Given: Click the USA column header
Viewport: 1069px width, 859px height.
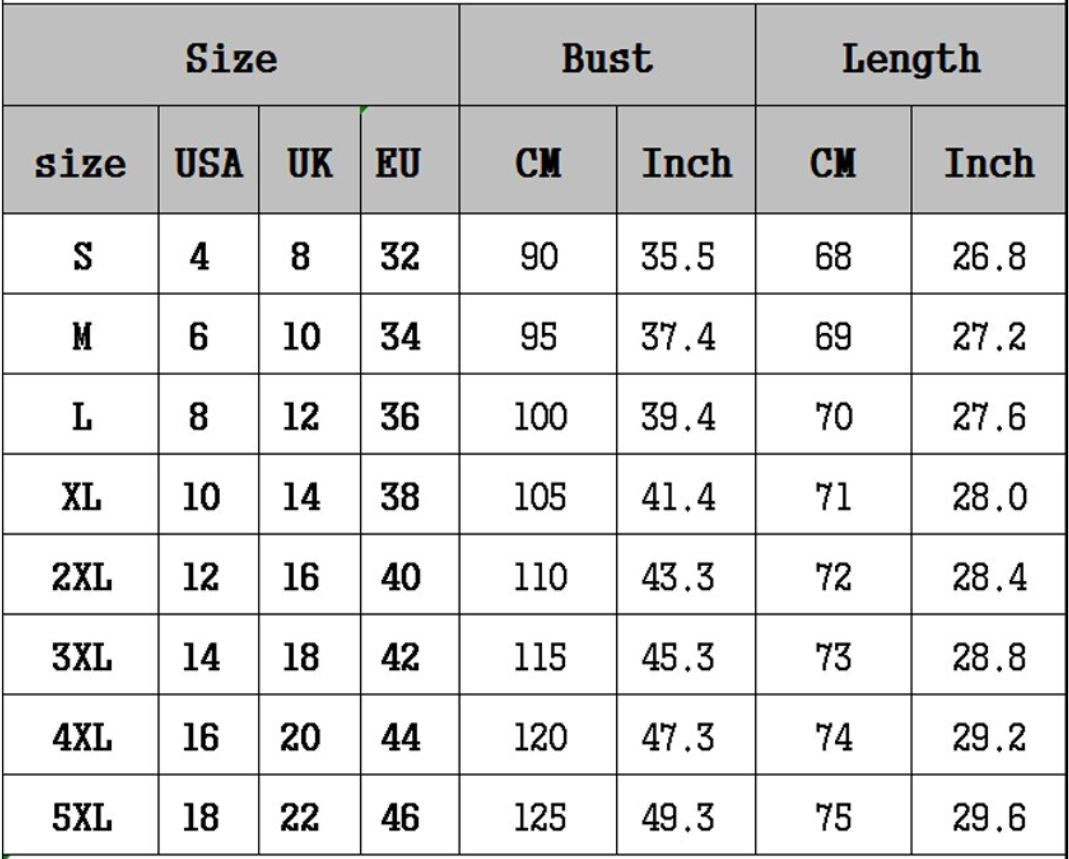Looking at the screenshot, I should 209,162.
